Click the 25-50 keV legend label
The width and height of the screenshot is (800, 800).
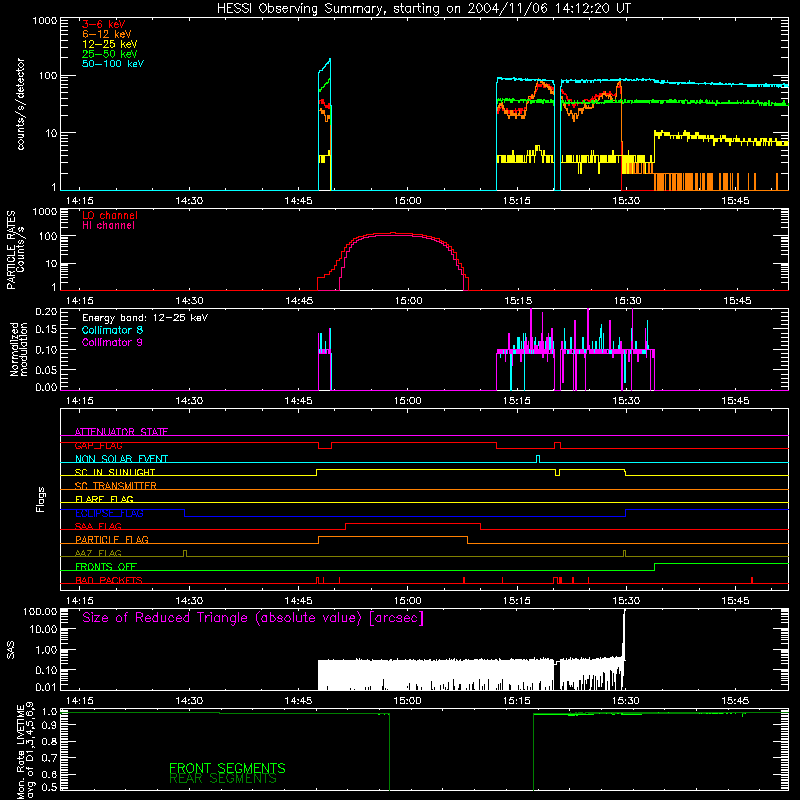(x=110, y=54)
